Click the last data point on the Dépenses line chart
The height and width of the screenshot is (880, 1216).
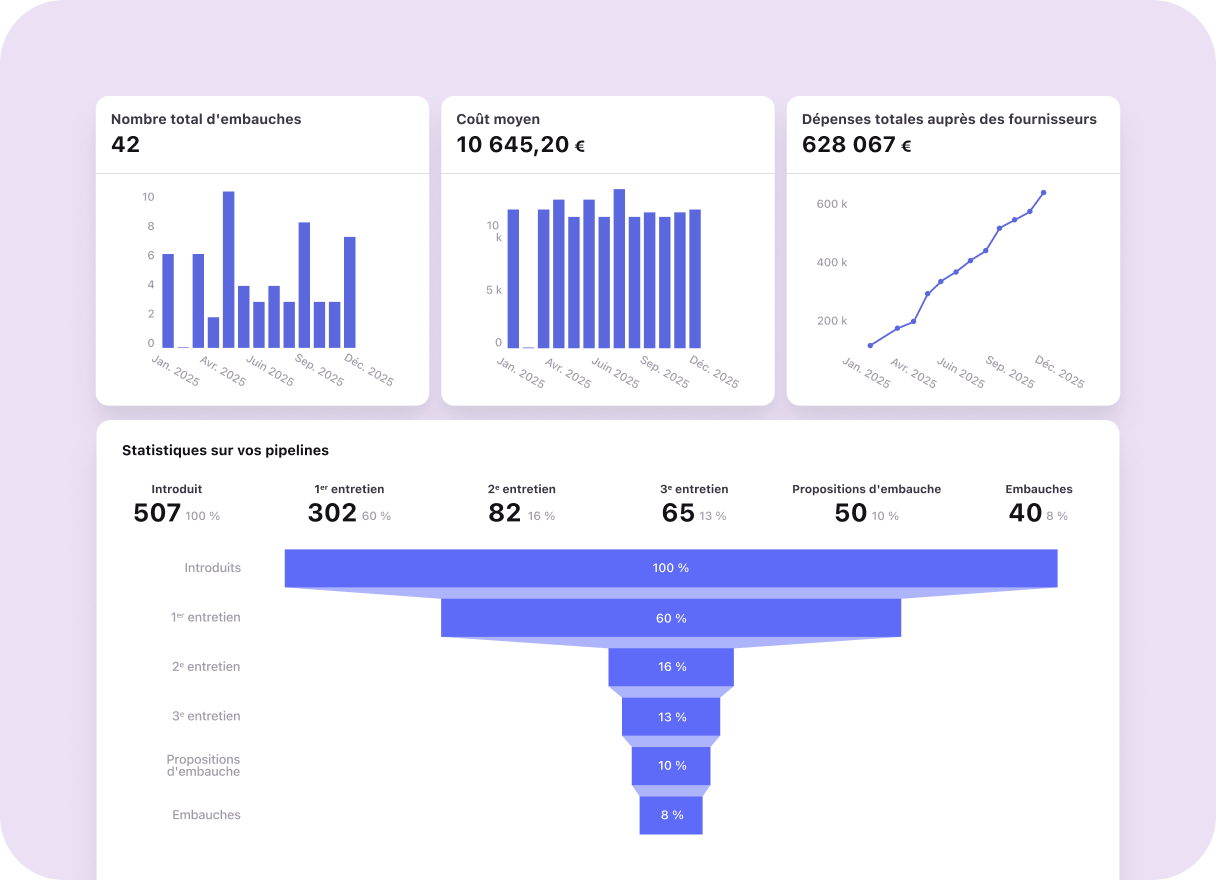click(x=1043, y=193)
